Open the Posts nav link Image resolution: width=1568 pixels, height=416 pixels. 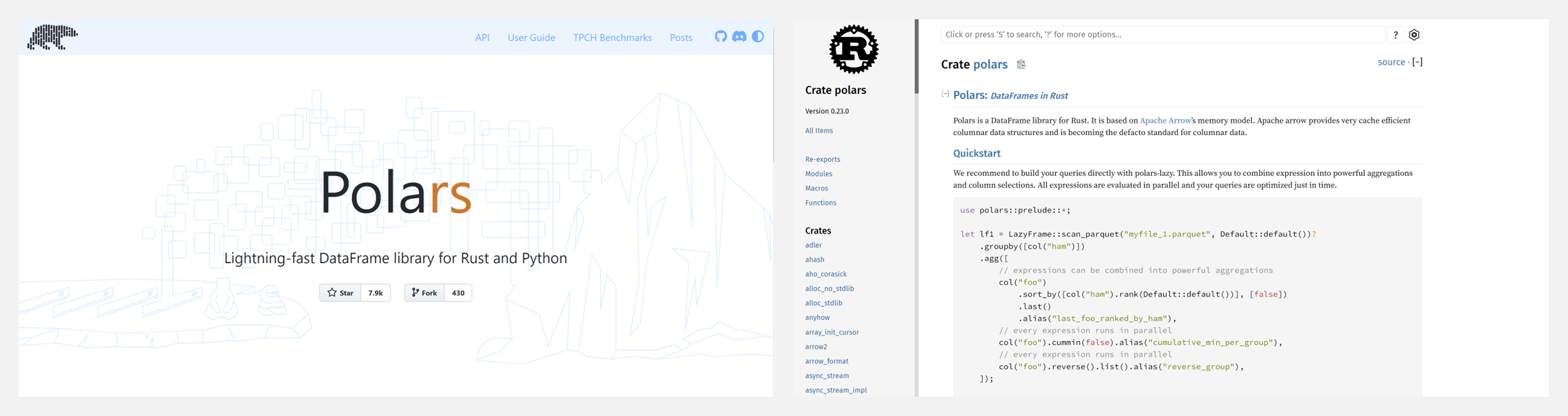coord(681,38)
